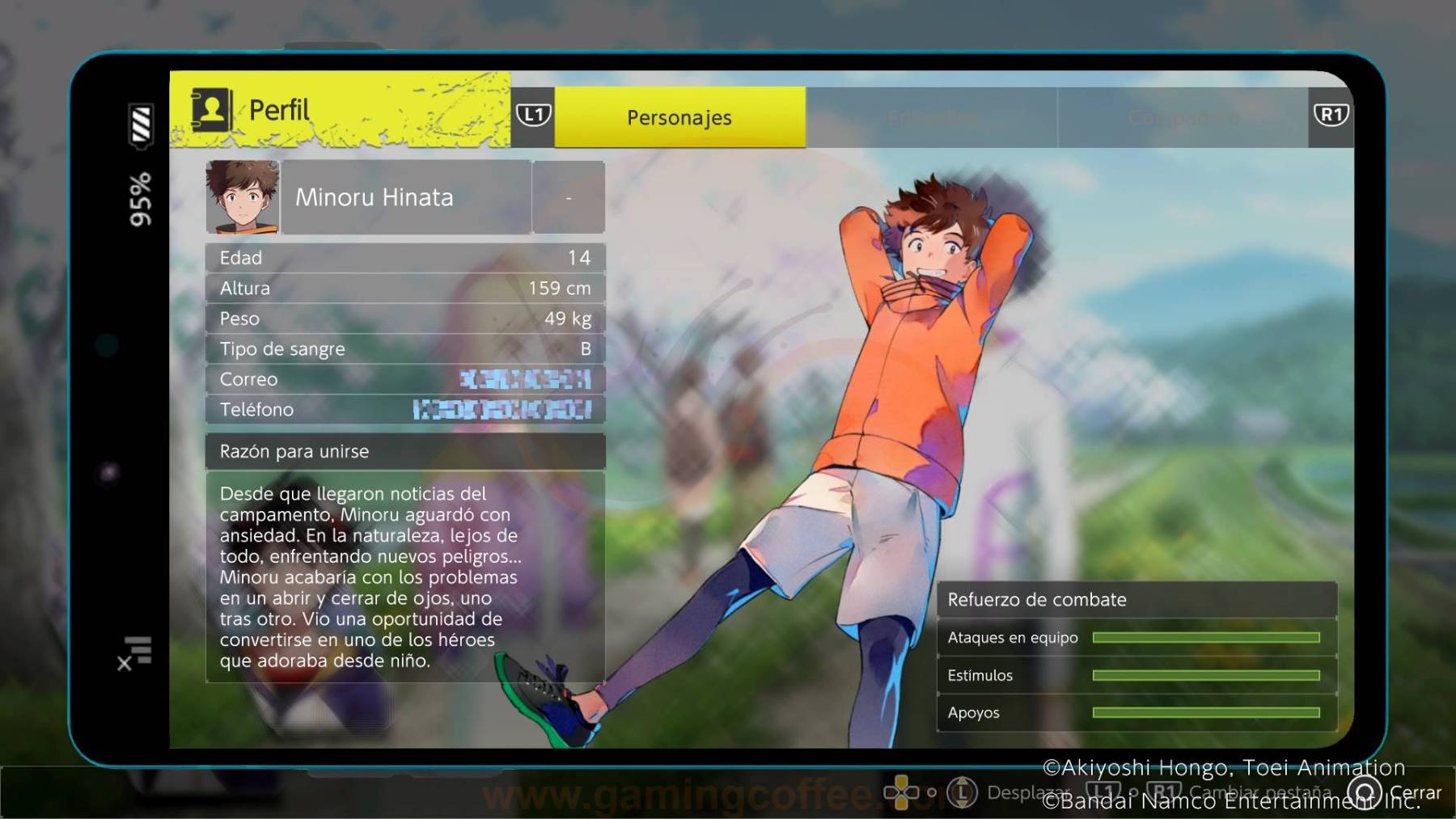The image size is (1456, 819).
Task: Select the Altura row showing 159 cm
Action: click(x=405, y=289)
